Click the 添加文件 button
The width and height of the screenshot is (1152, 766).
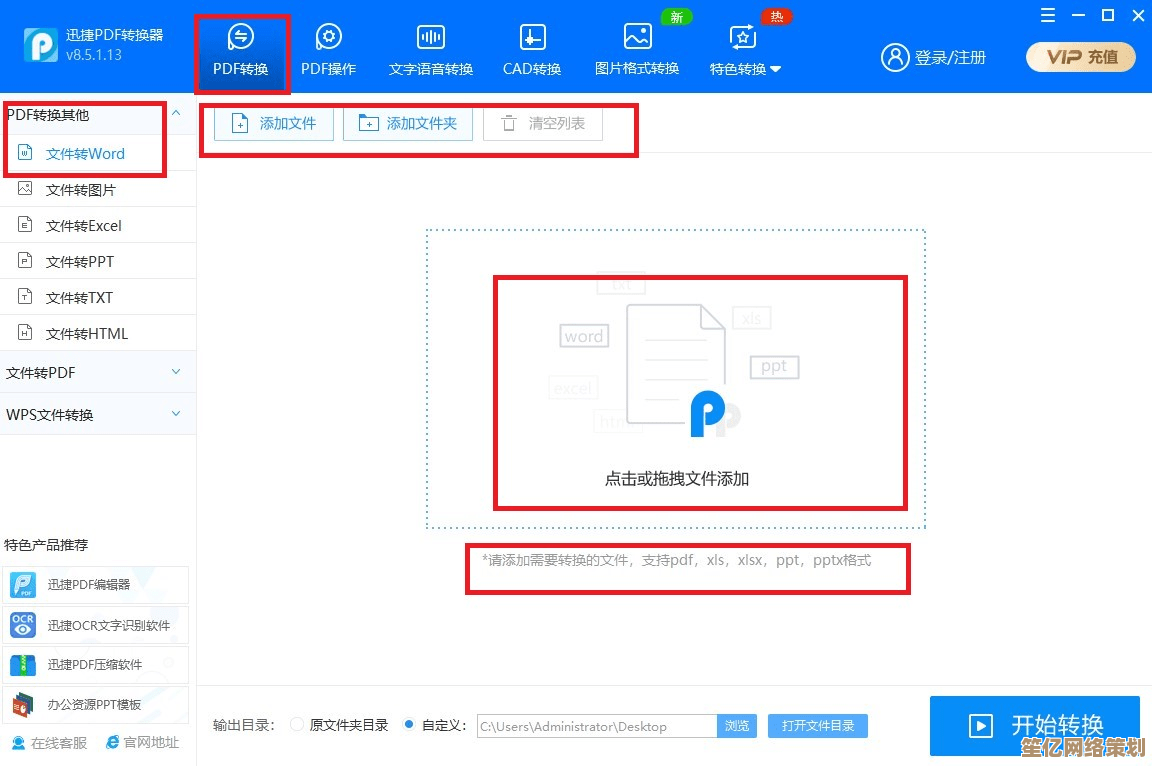pos(274,124)
